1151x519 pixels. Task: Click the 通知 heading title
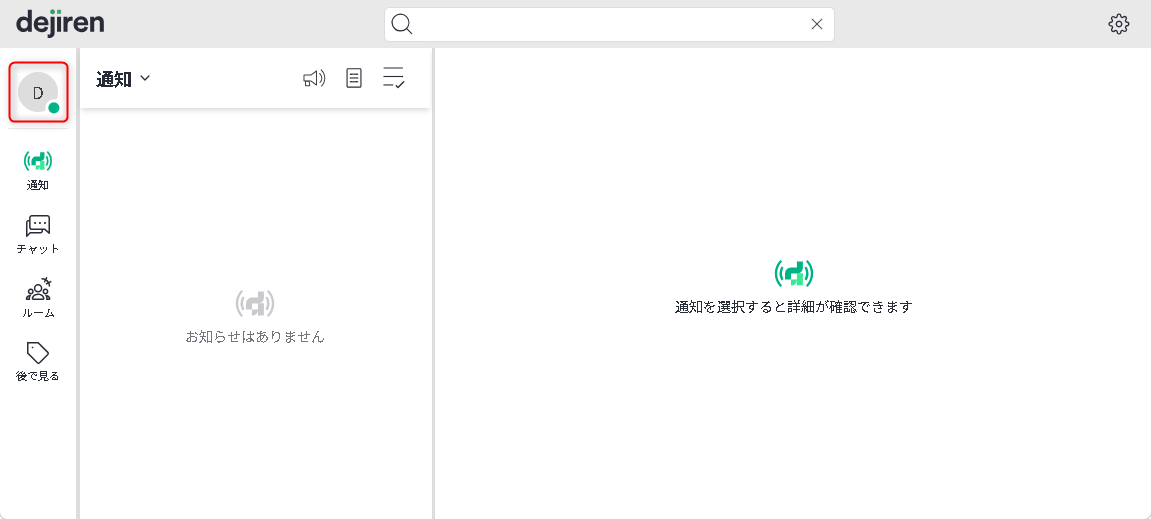point(114,79)
